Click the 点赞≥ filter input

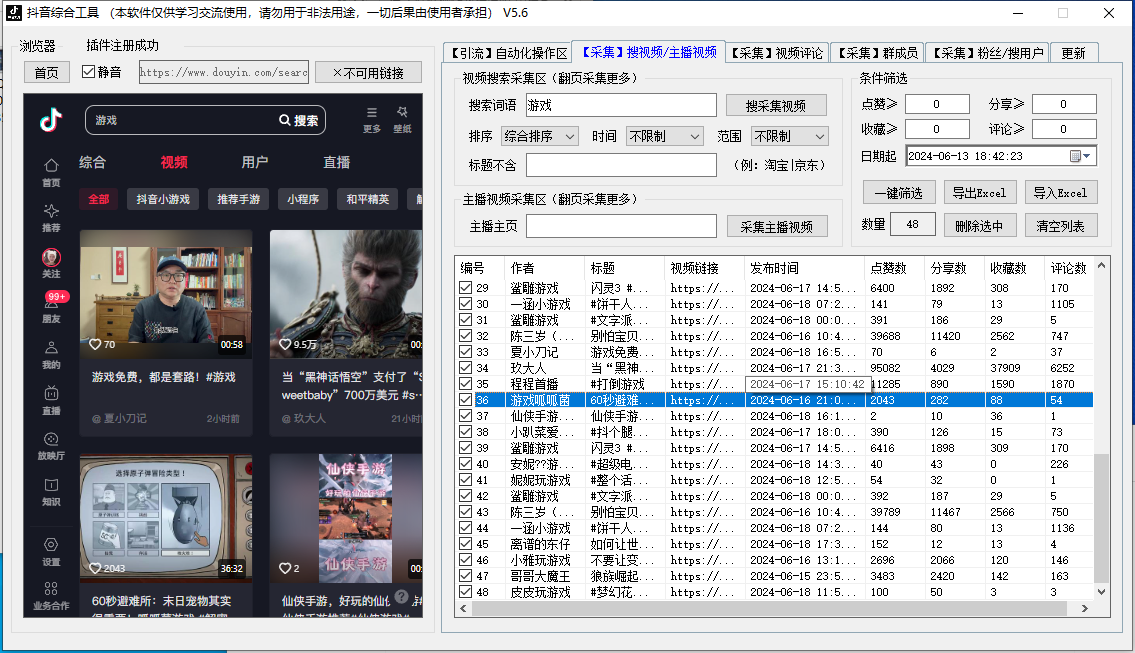tap(937, 104)
